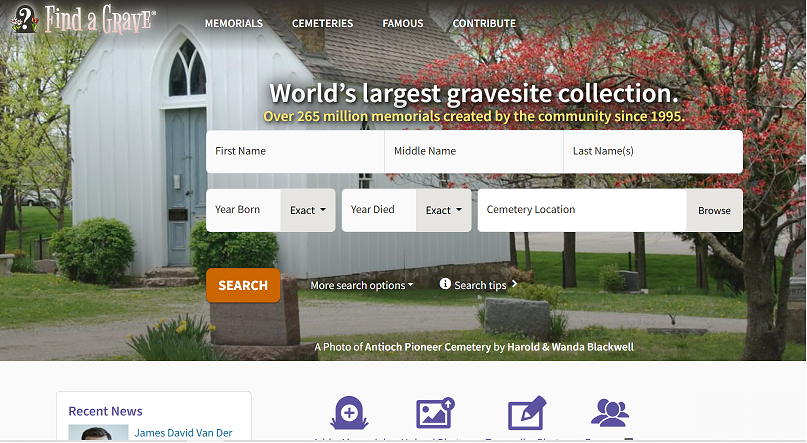
Task: Click the Forums people group icon
Action: (609, 413)
